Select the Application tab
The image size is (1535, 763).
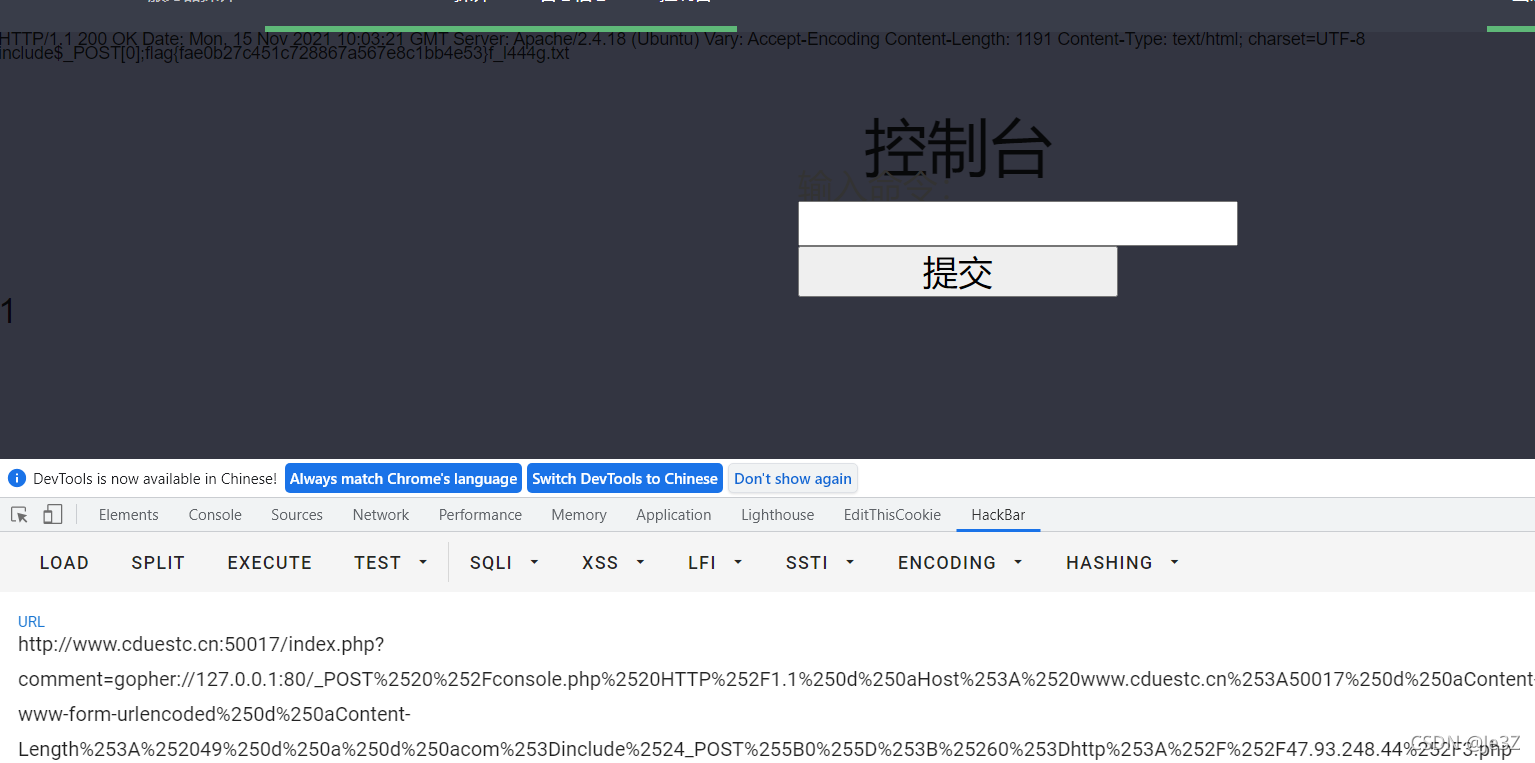pos(674,515)
